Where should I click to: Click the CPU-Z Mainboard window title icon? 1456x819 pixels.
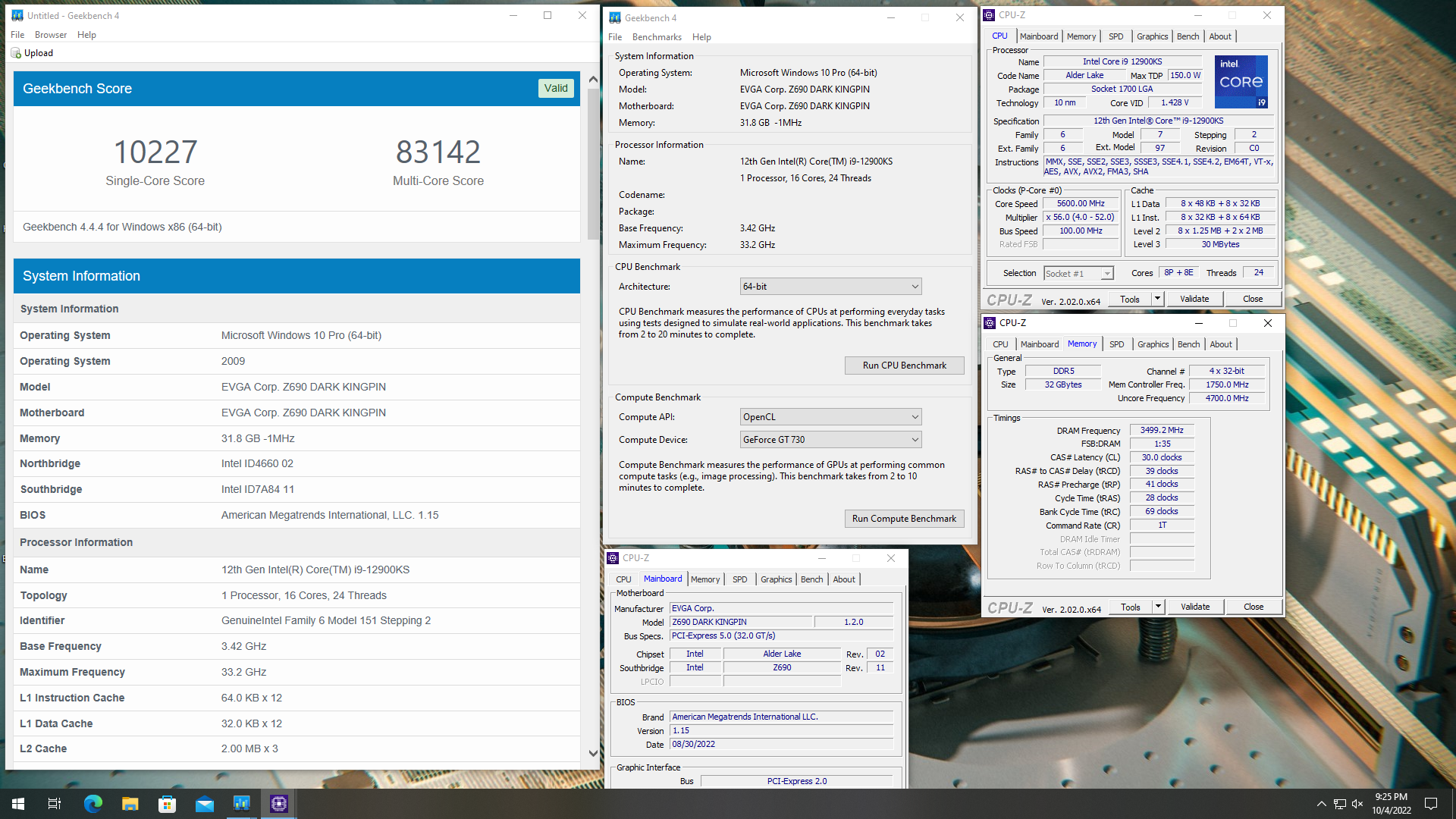(x=613, y=557)
